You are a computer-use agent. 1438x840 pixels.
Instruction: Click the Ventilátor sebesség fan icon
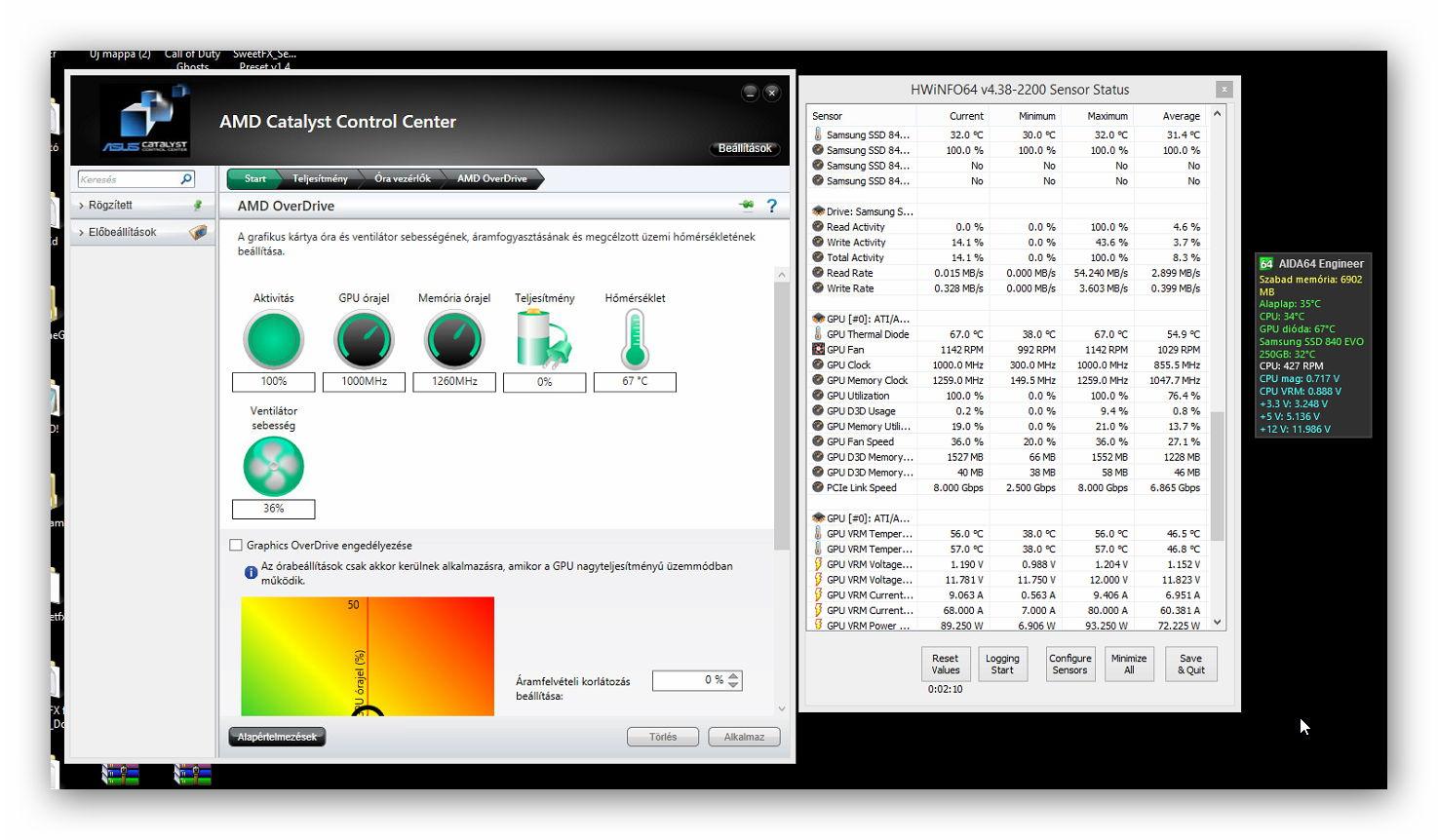point(274,467)
